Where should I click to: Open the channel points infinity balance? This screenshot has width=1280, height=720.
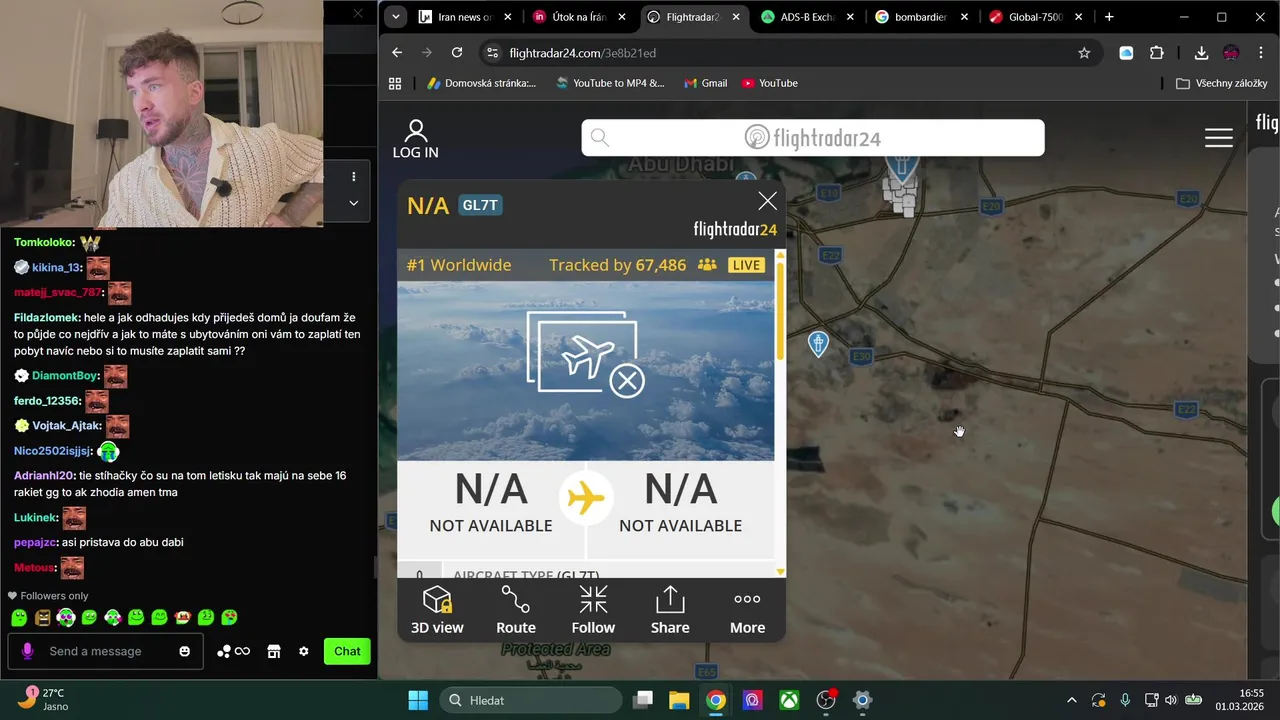[233, 651]
